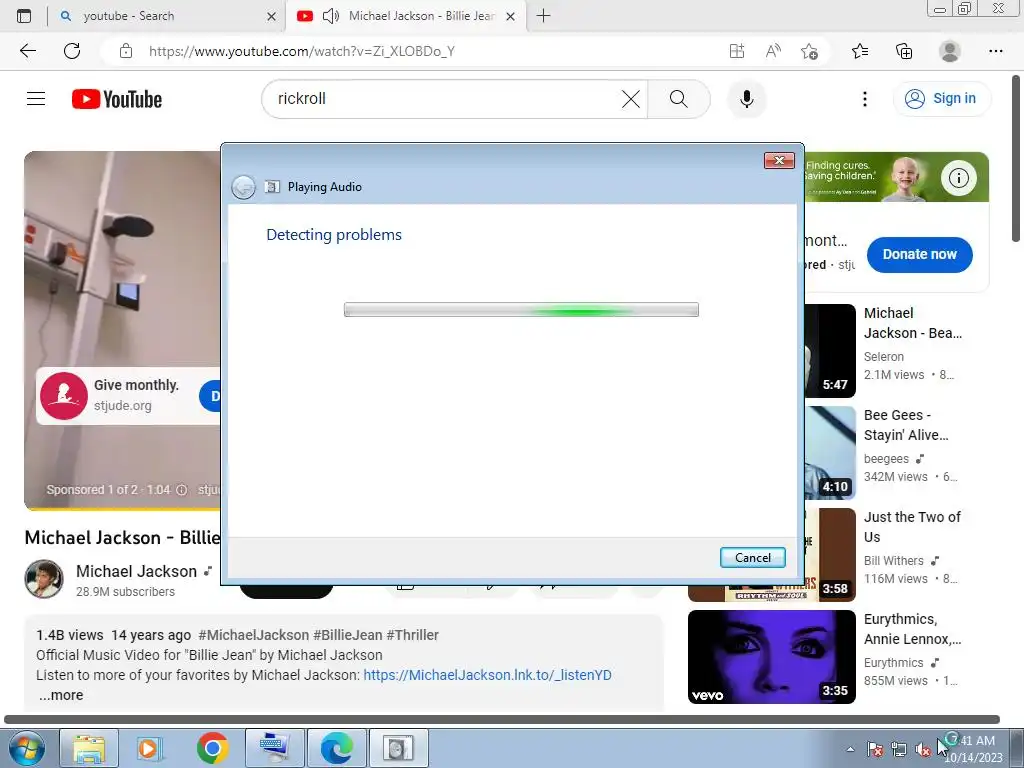Image resolution: width=1024 pixels, height=768 pixels.
Task: Open Edge Settings and more menu
Action: 995,51
